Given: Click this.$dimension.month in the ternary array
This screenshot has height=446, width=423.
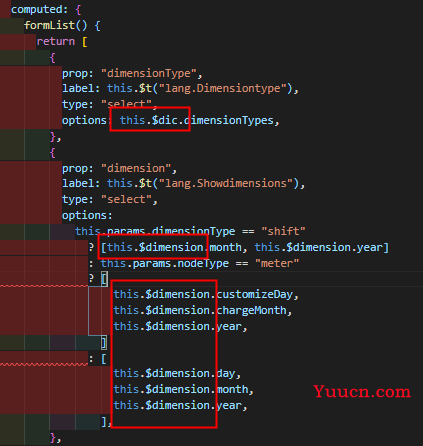Looking at the screenshot, I should [x=174, y=247].
